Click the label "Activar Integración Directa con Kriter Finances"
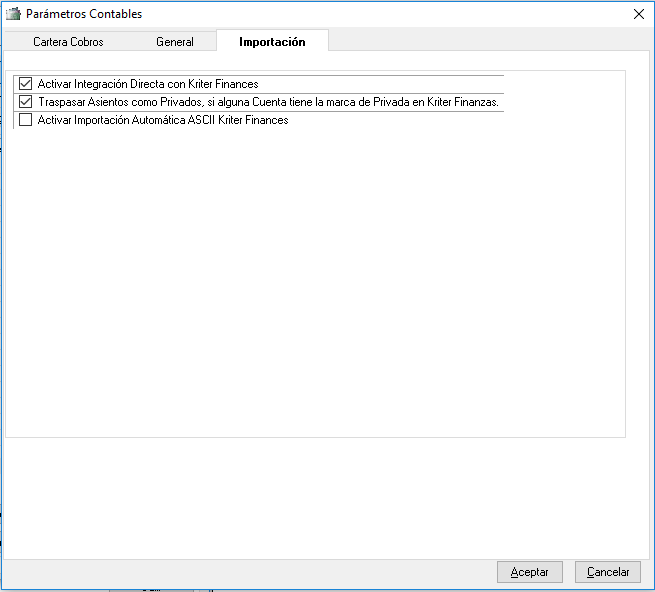This screenshot has height=592, width=655. coord(148,84)
